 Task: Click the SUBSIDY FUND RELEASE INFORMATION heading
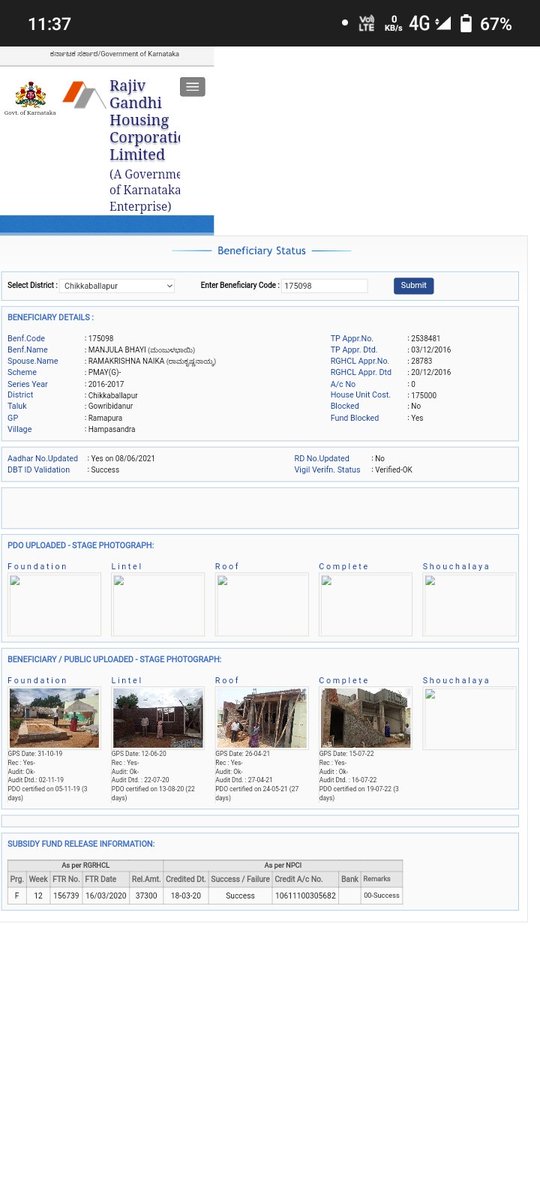pyautogui.click(x=81, y=844)
